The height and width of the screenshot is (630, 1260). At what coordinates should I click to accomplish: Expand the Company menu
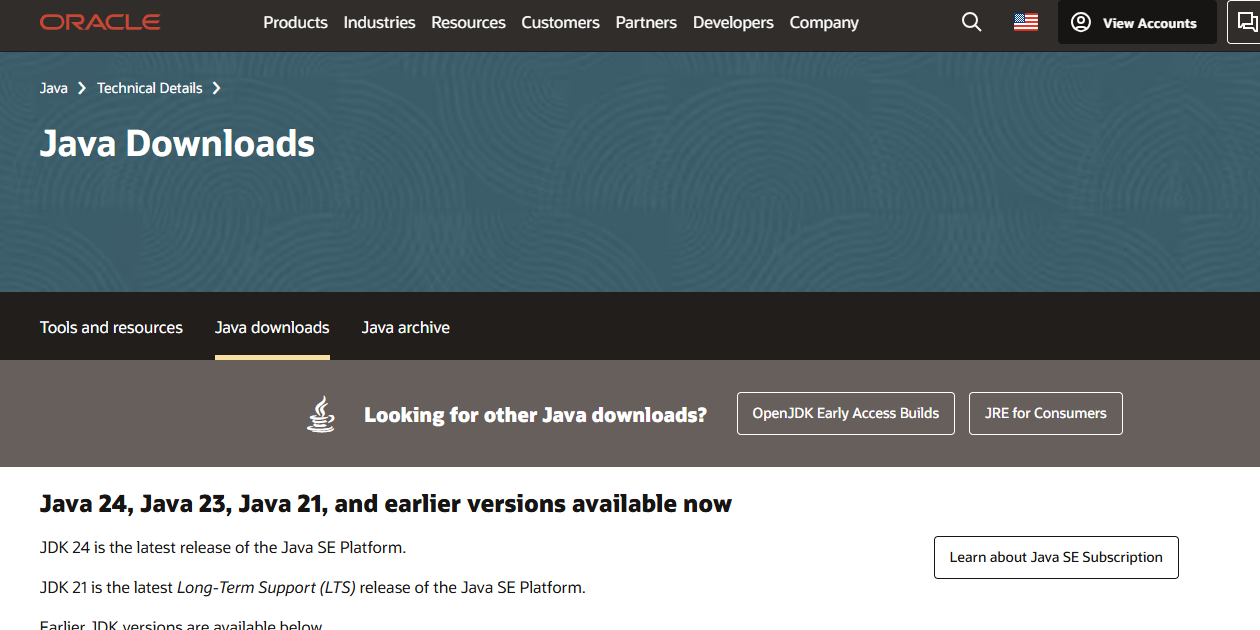pyautogui.click(x=824, y=22)
